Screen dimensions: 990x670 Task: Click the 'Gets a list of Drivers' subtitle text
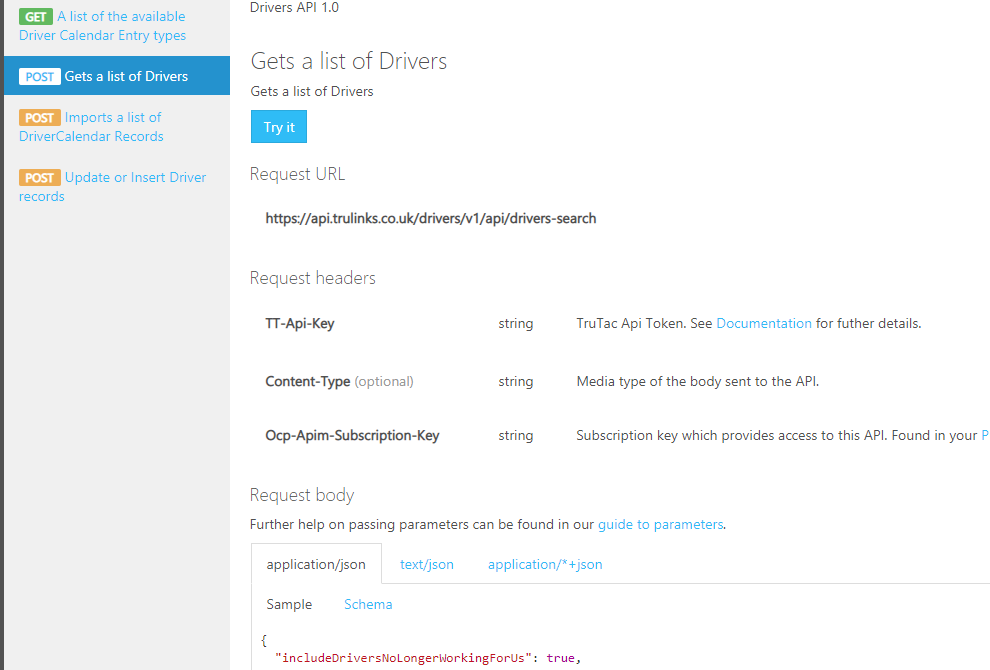click(312, 92)
